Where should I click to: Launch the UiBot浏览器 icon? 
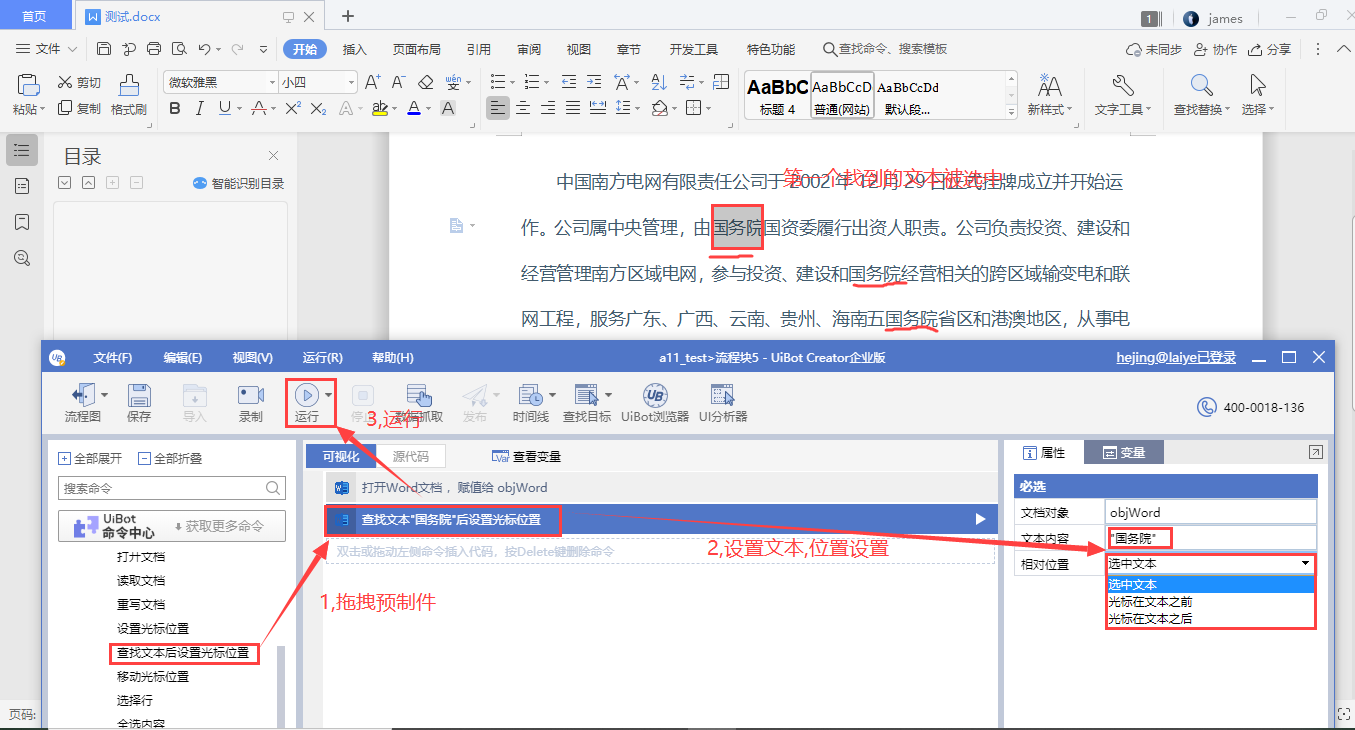coord(655,403)
